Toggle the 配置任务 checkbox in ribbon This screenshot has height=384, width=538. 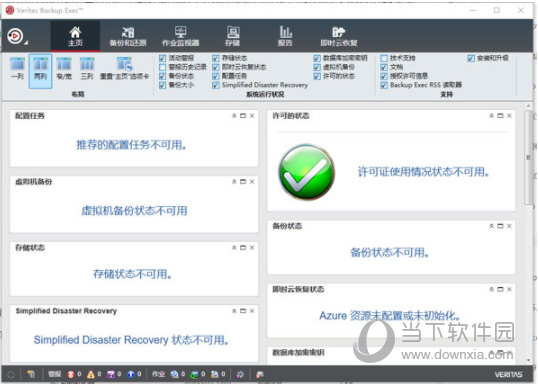[215, 76]
